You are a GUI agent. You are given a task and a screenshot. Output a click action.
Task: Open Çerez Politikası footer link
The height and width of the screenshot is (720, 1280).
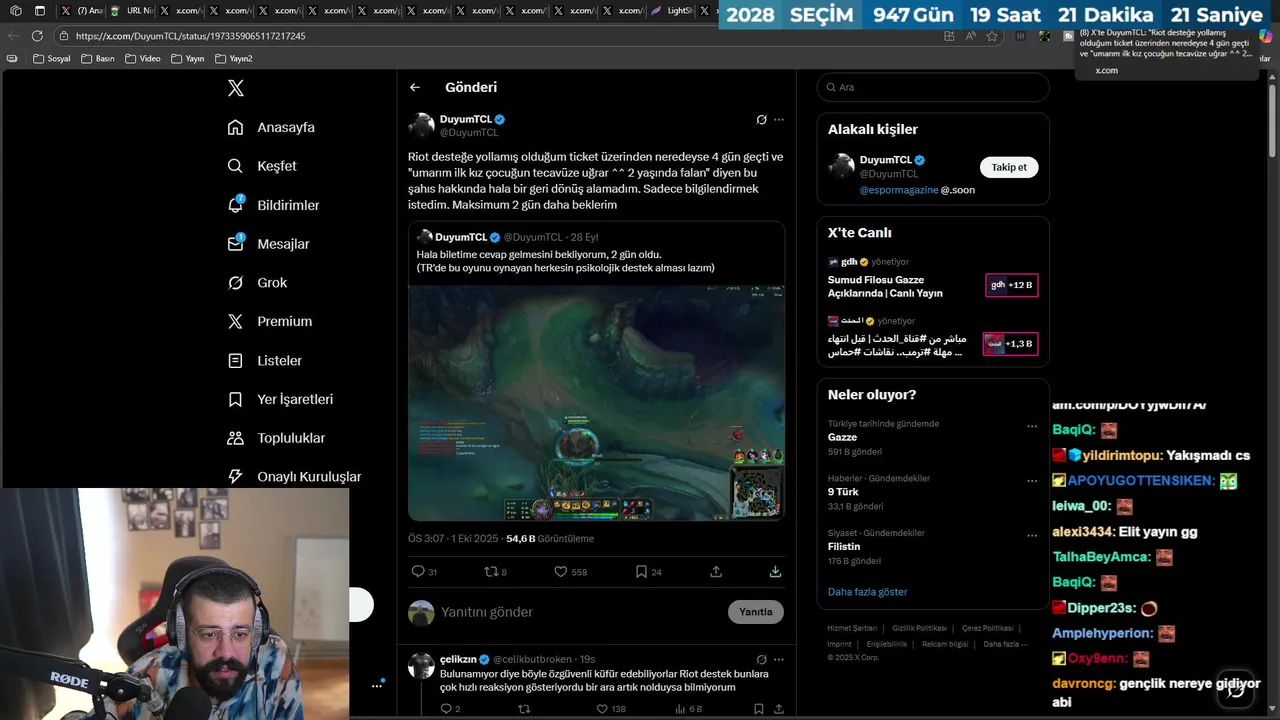pyautogui.click(x=988, y=628)
